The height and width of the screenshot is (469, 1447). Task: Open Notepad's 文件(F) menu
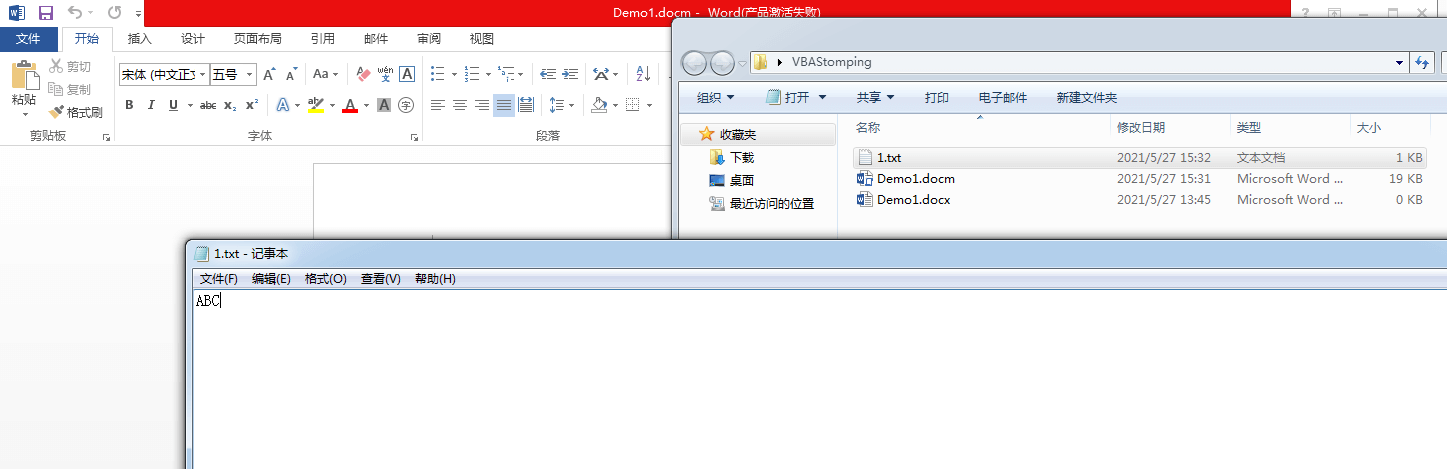(219, 279)
